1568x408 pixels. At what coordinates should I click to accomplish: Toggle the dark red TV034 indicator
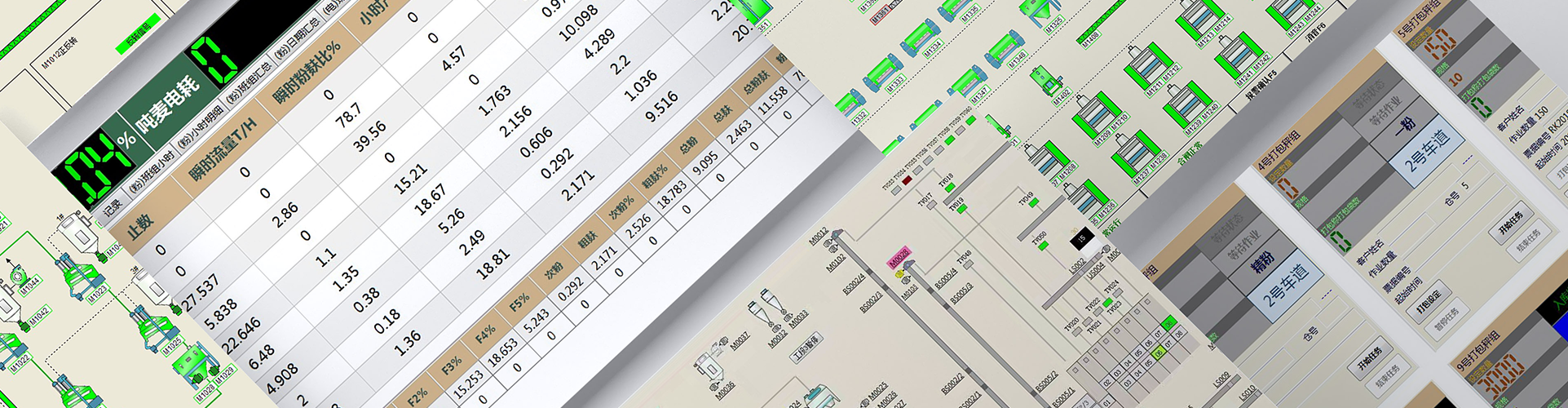pos(907,179)
